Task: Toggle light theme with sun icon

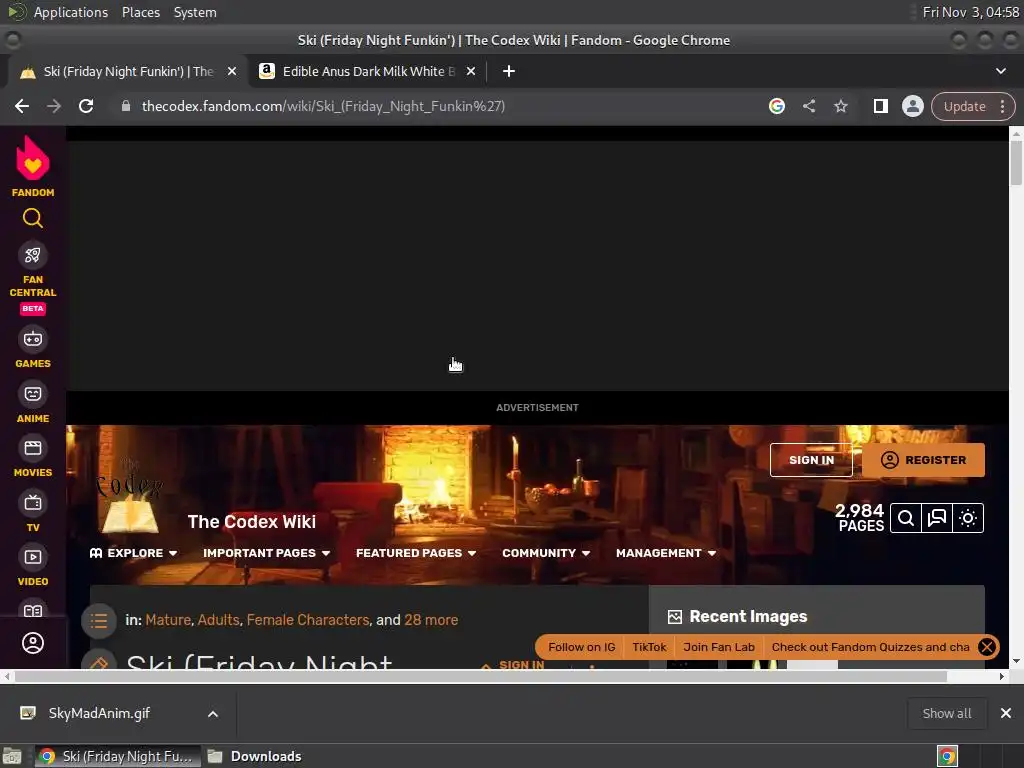Action: coord(968,519)
